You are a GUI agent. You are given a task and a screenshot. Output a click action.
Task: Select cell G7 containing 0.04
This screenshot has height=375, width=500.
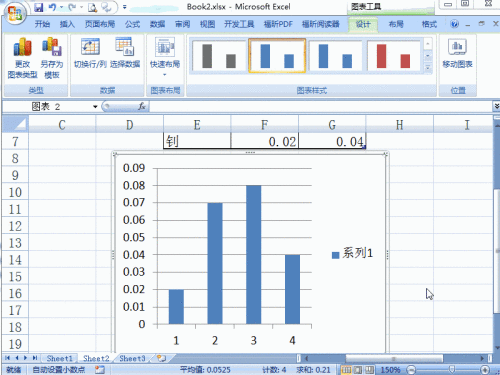coord(332,141)
